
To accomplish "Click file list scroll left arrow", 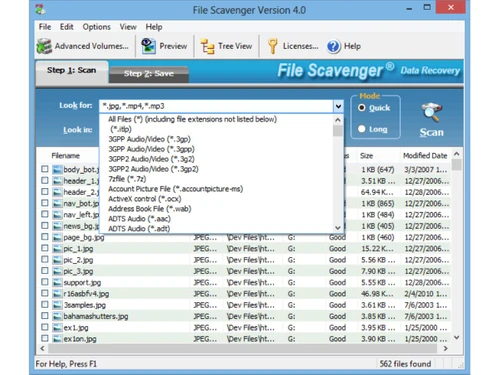I will 42,349.
